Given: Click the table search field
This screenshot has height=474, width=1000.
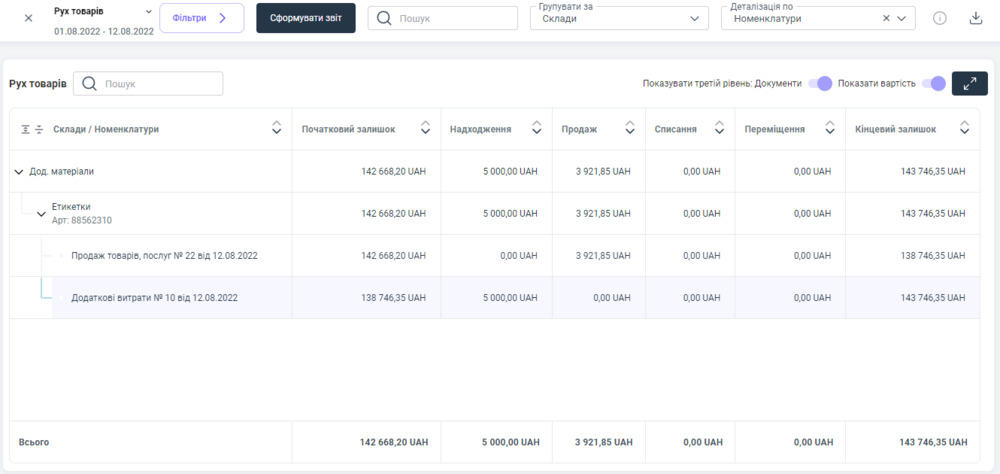Looking at the screenshot, I should pyautogui.click(x=160, y=84).
